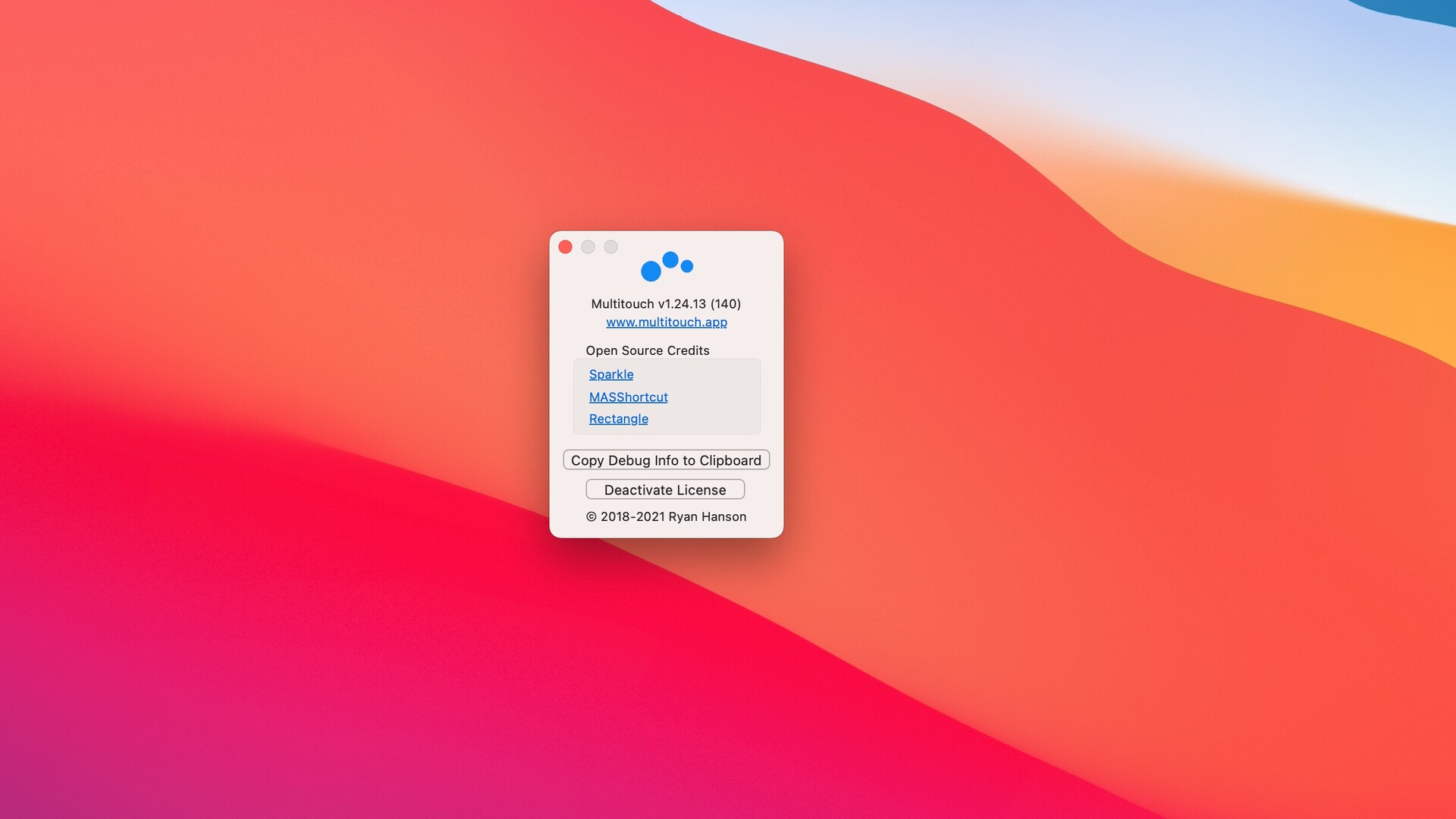Click the greyed-out zoom window button
Image resolution: width=1456 pixels, height=819 pixels.
pos(610,247)
